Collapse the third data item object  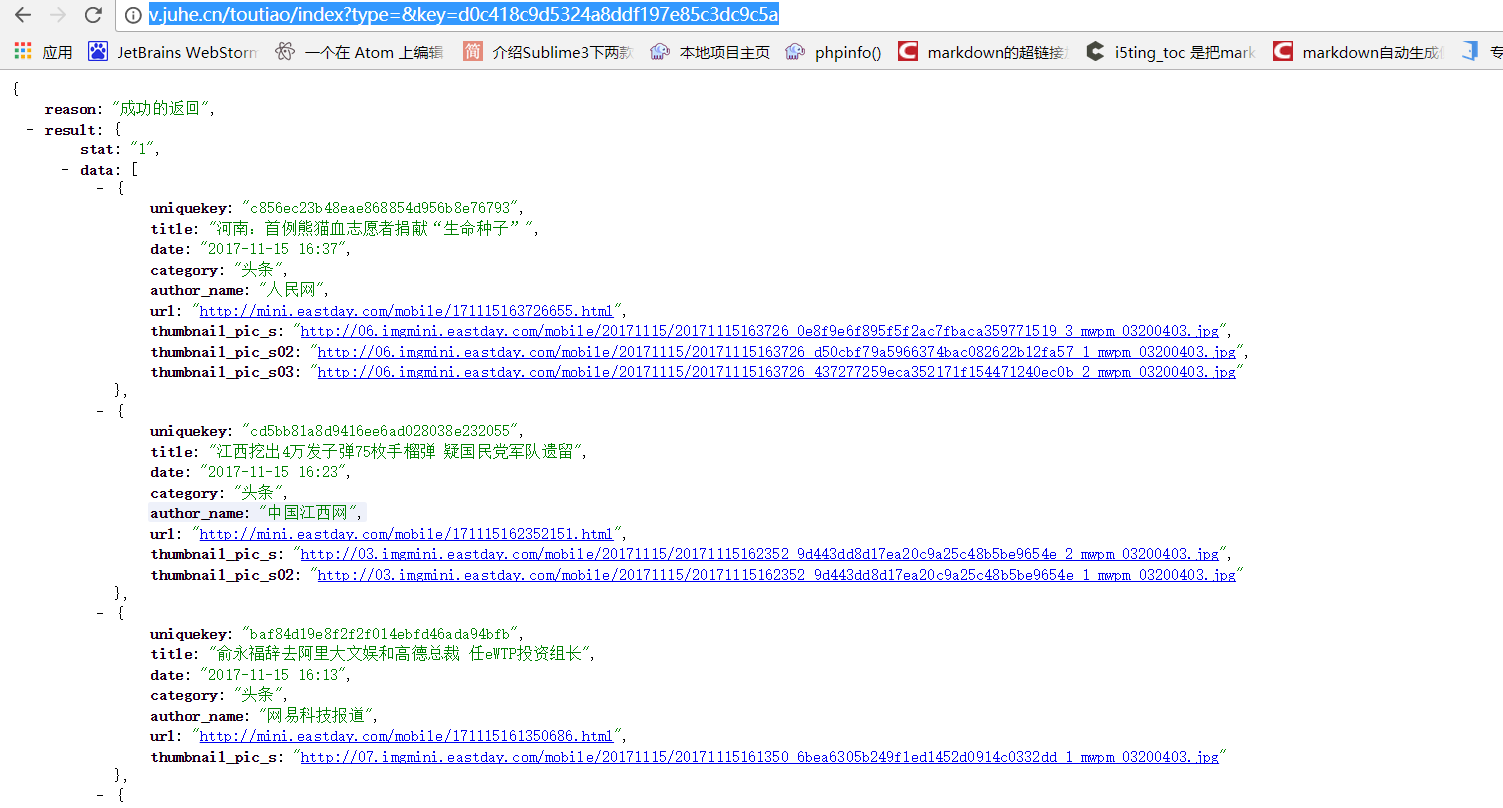(101, 614)
